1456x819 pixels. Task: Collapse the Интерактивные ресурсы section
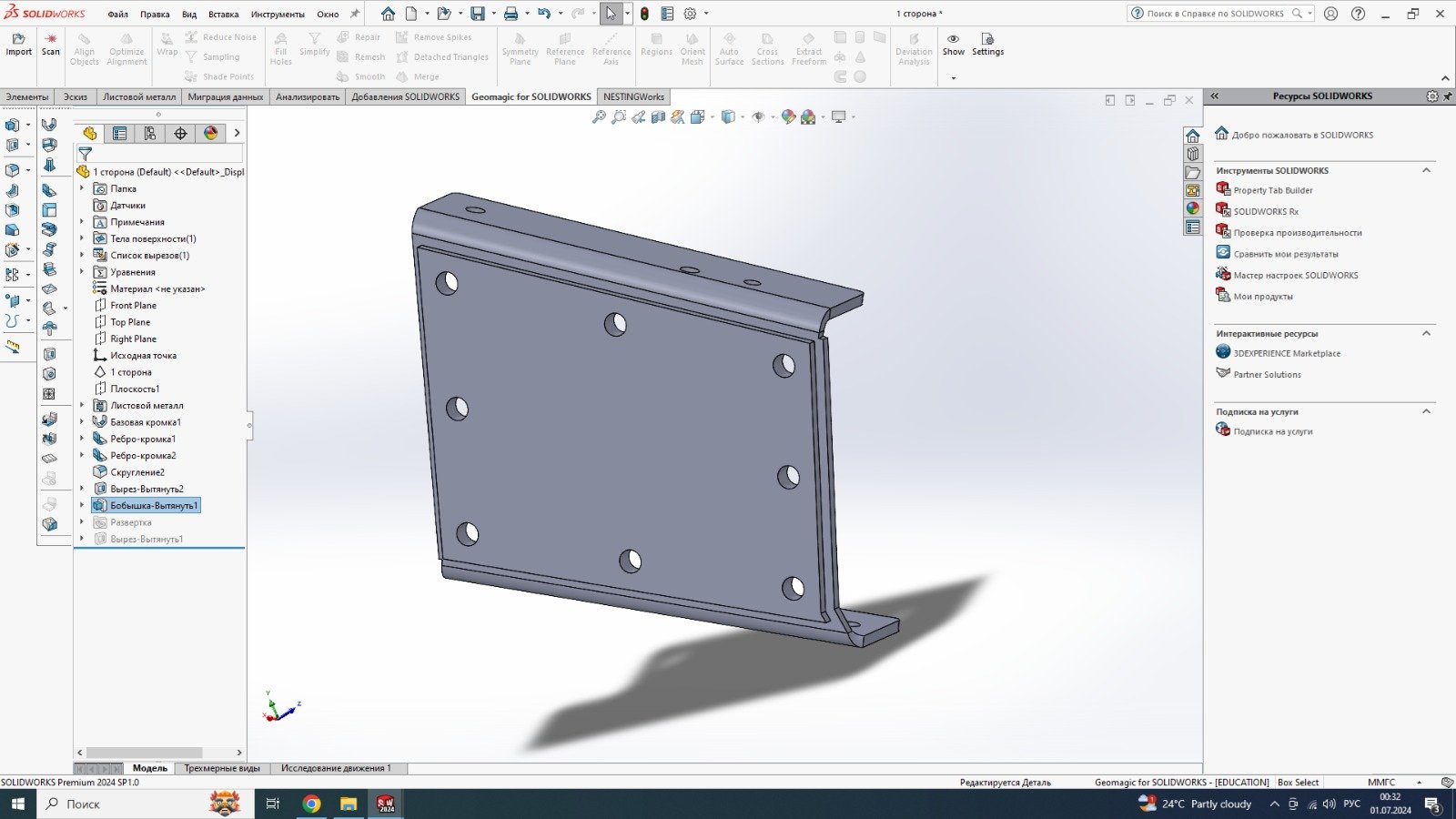click(1426, 333)
